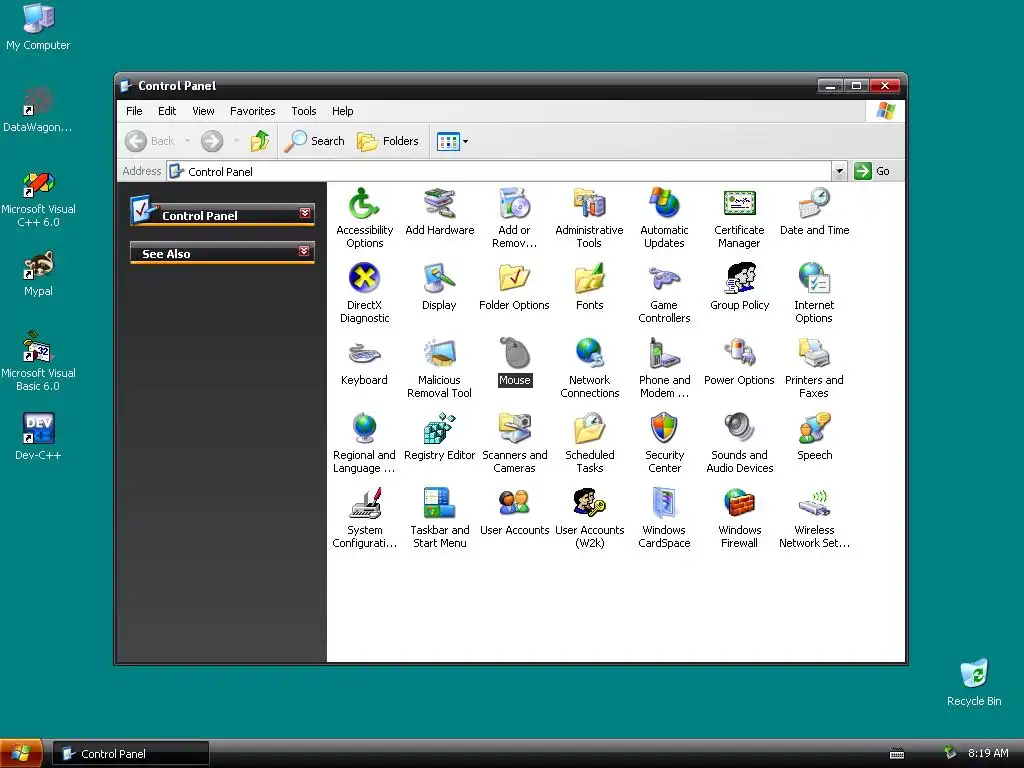Open the Tools menu

(304, 111)
